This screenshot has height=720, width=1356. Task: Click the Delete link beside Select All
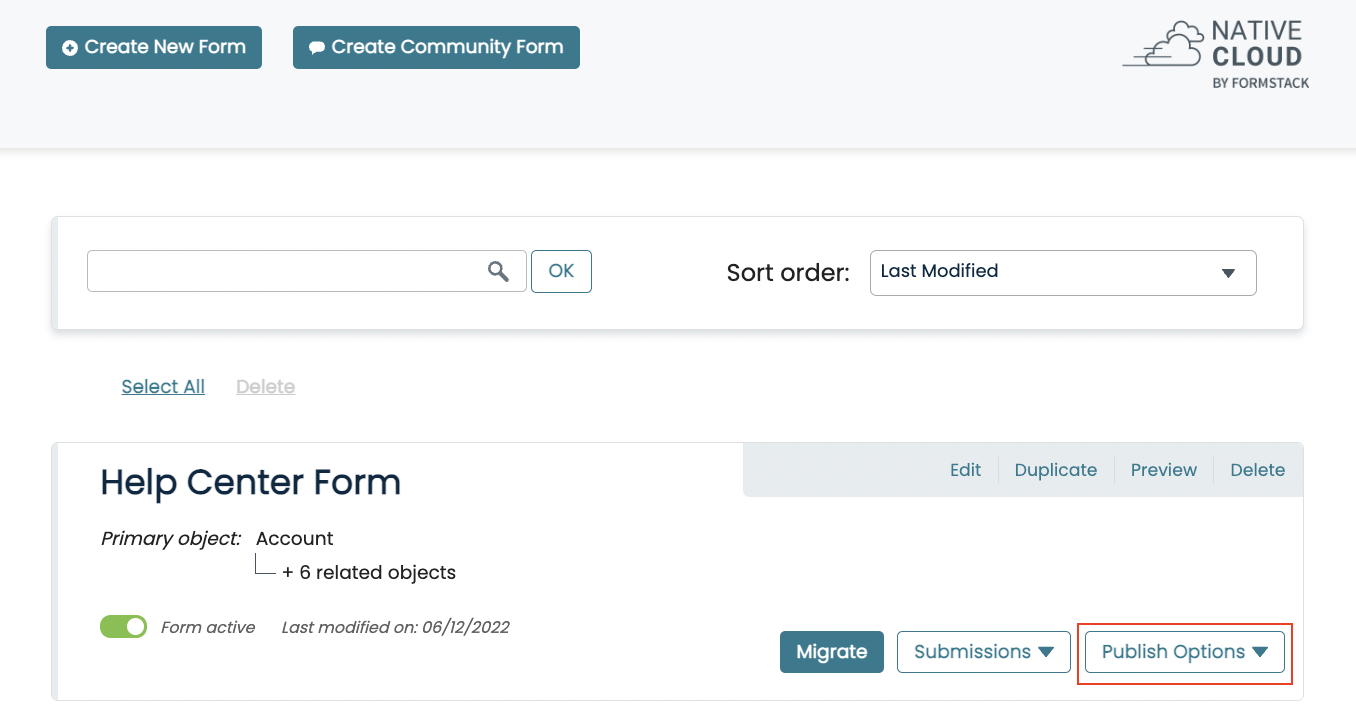coord(265,386)
